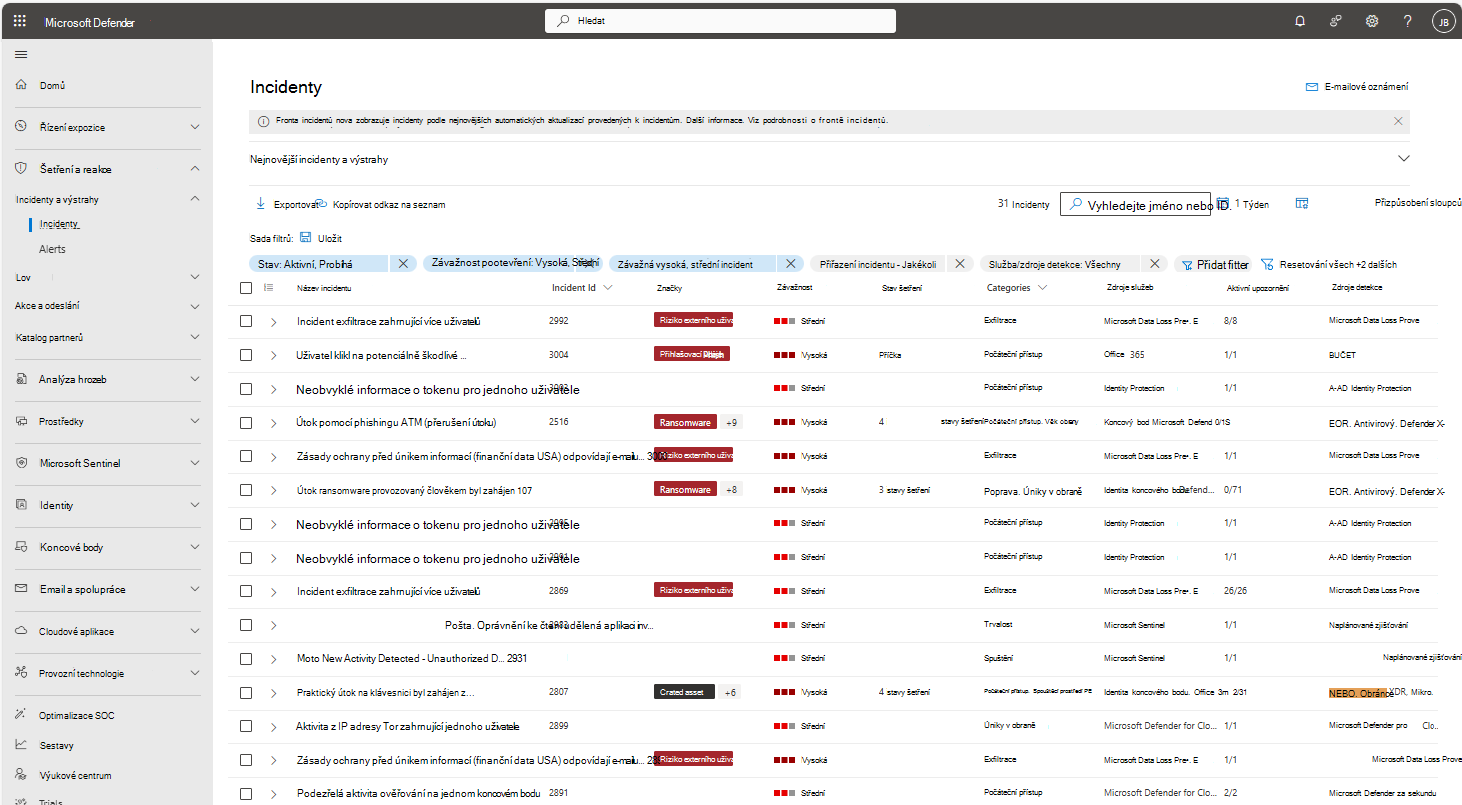Viewport: 1462px width, 805px height.
Task: Remove the Stav: Aktivní, Probíhá filter
Action: click(x=403, y=264)
